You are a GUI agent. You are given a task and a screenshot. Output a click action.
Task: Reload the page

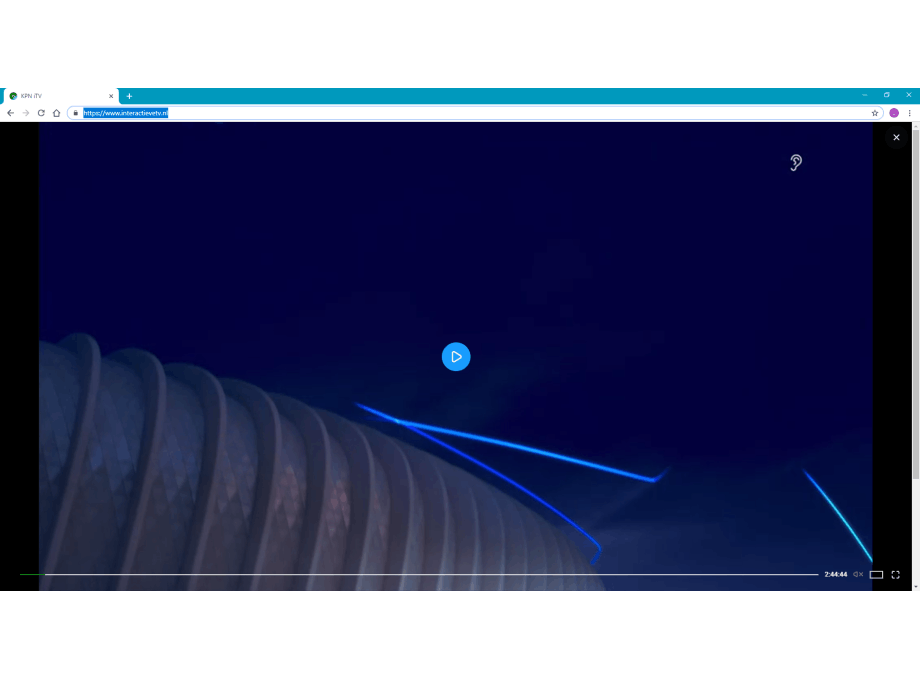tap(41, 113)
